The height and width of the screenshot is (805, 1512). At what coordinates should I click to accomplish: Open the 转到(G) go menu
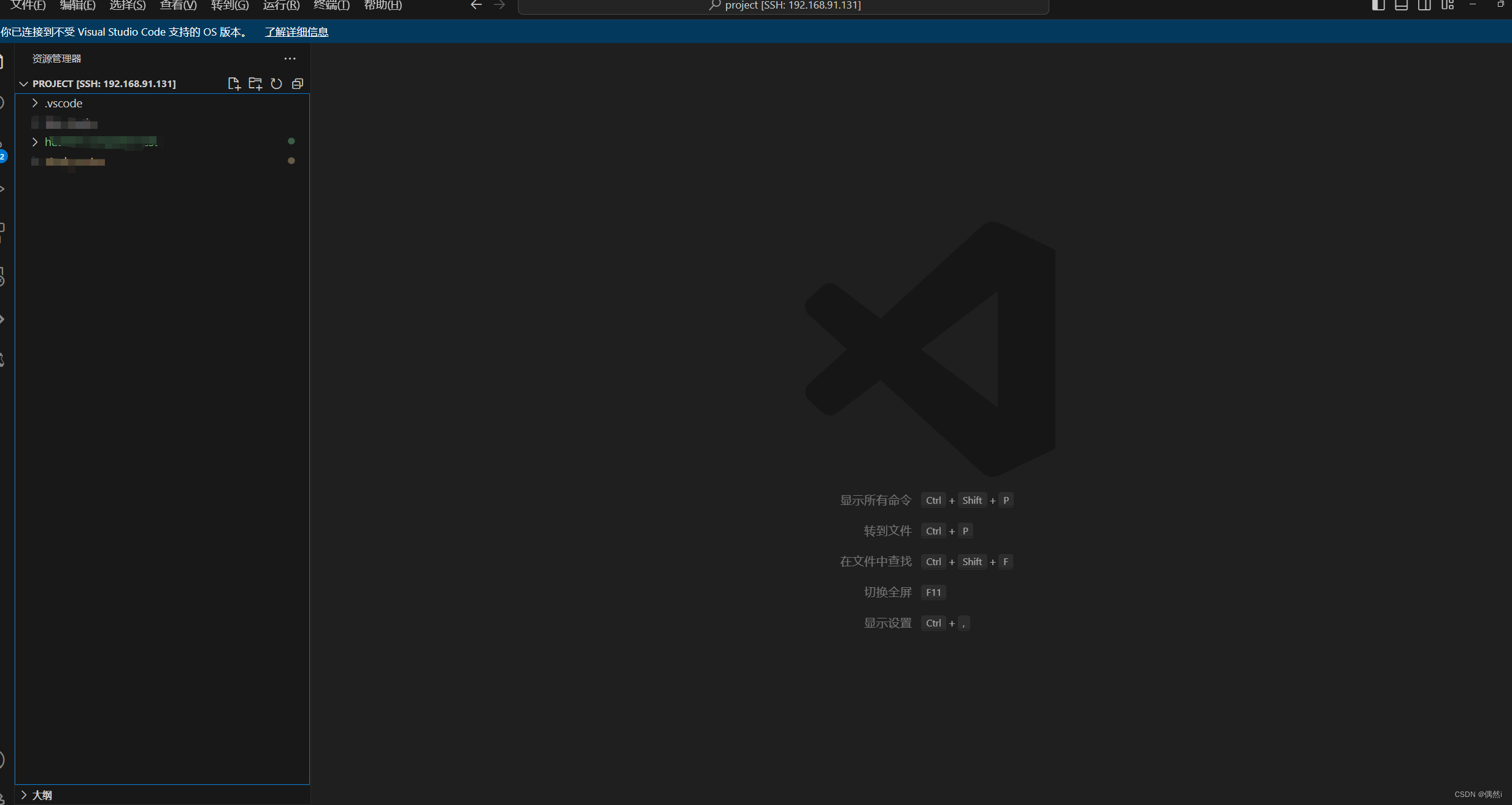click(229, 6)
